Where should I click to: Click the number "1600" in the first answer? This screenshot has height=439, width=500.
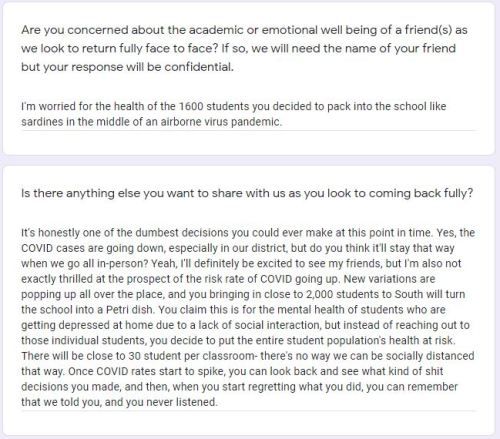191,106
